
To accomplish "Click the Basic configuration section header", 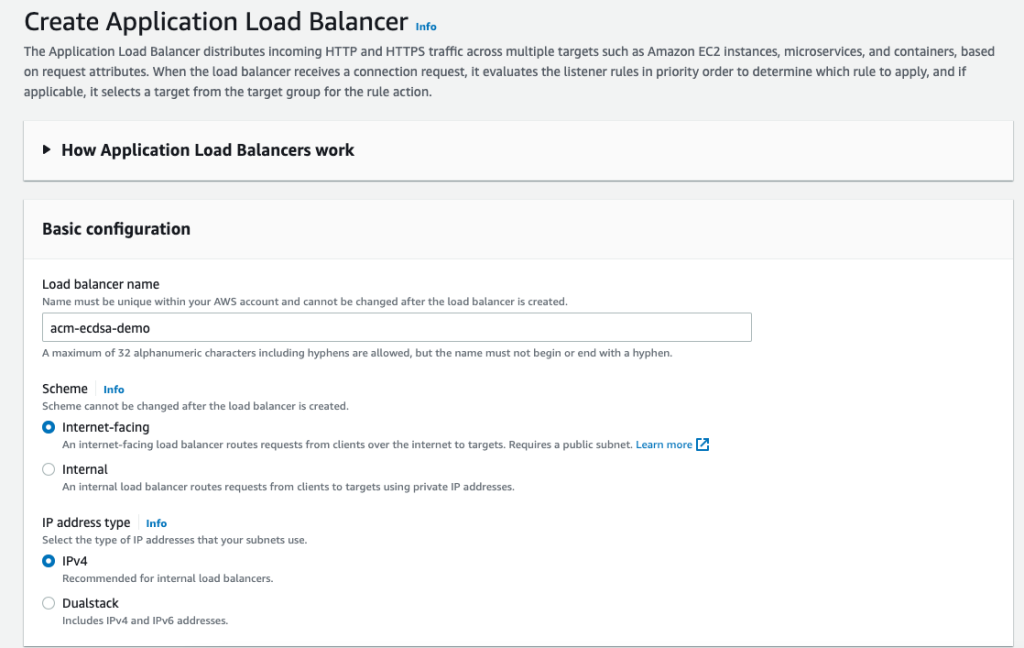I will (115, 228).
